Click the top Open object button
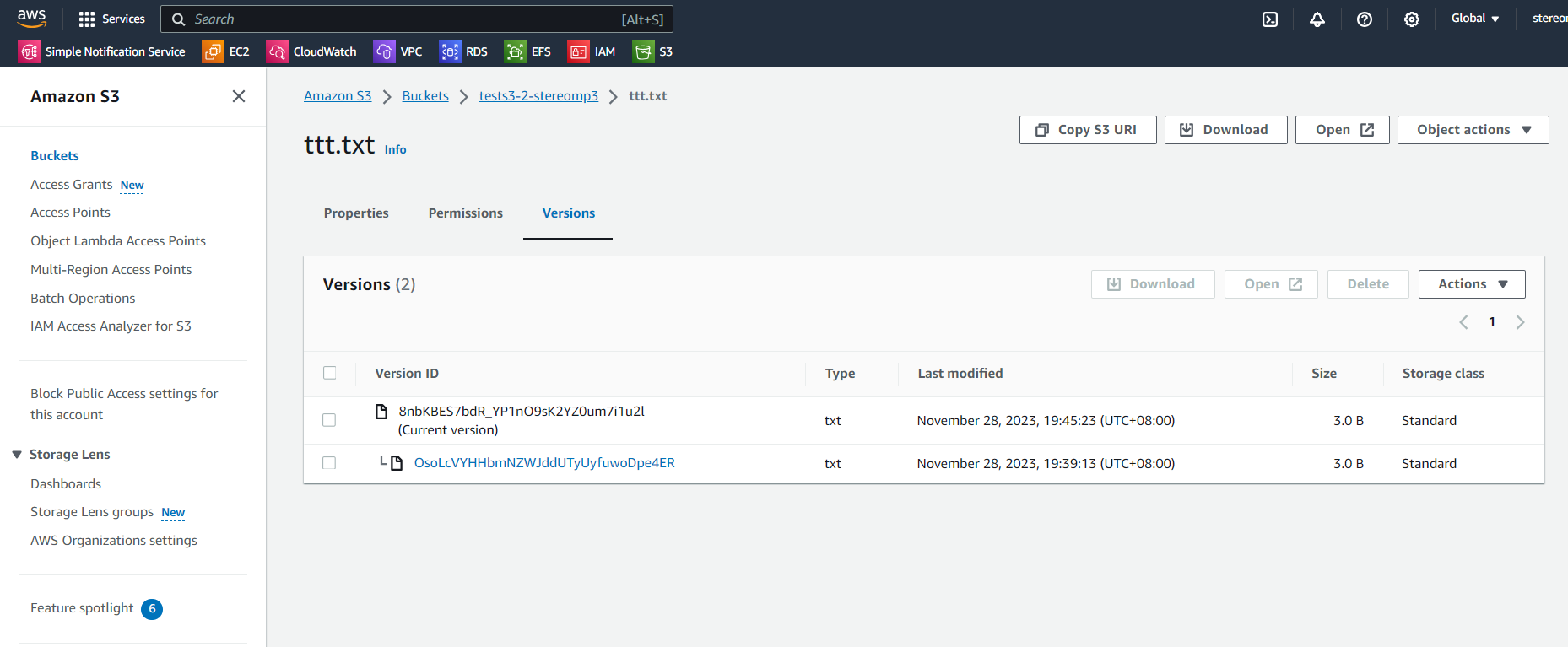Screen dimensions: 1568x647 pos(1343,130)
